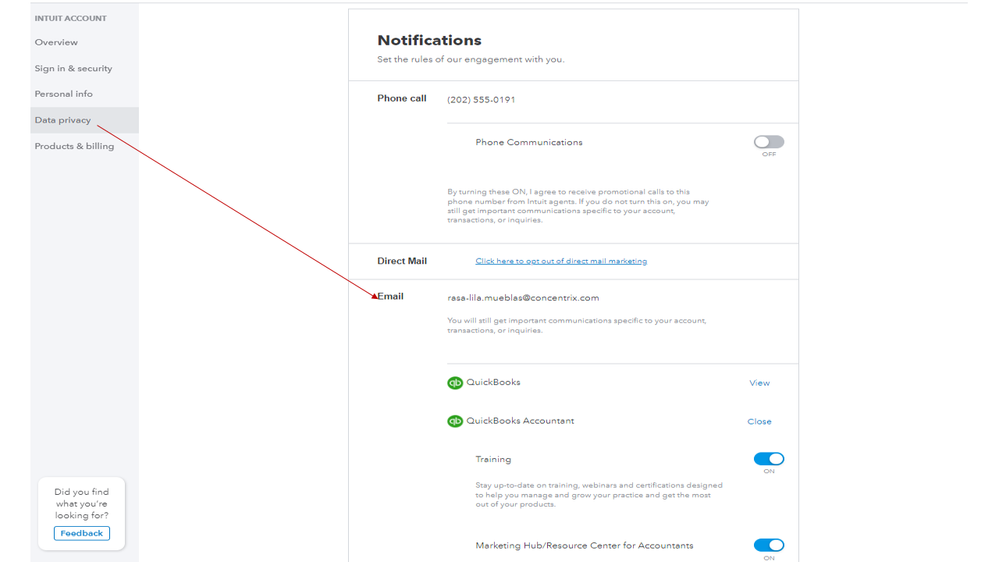Click the QuickBooks logo icon
The image size is (999, 562).
(x=455, y=383)
